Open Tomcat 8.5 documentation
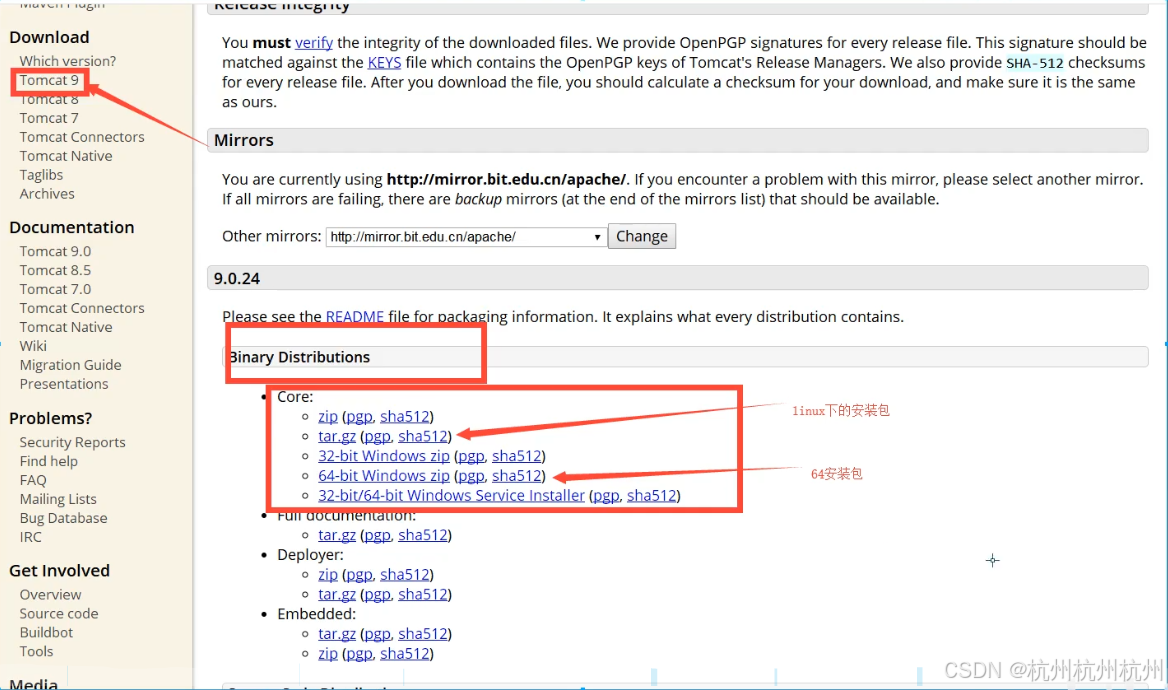Screen dimensions: 1168x690 point(55,270)
